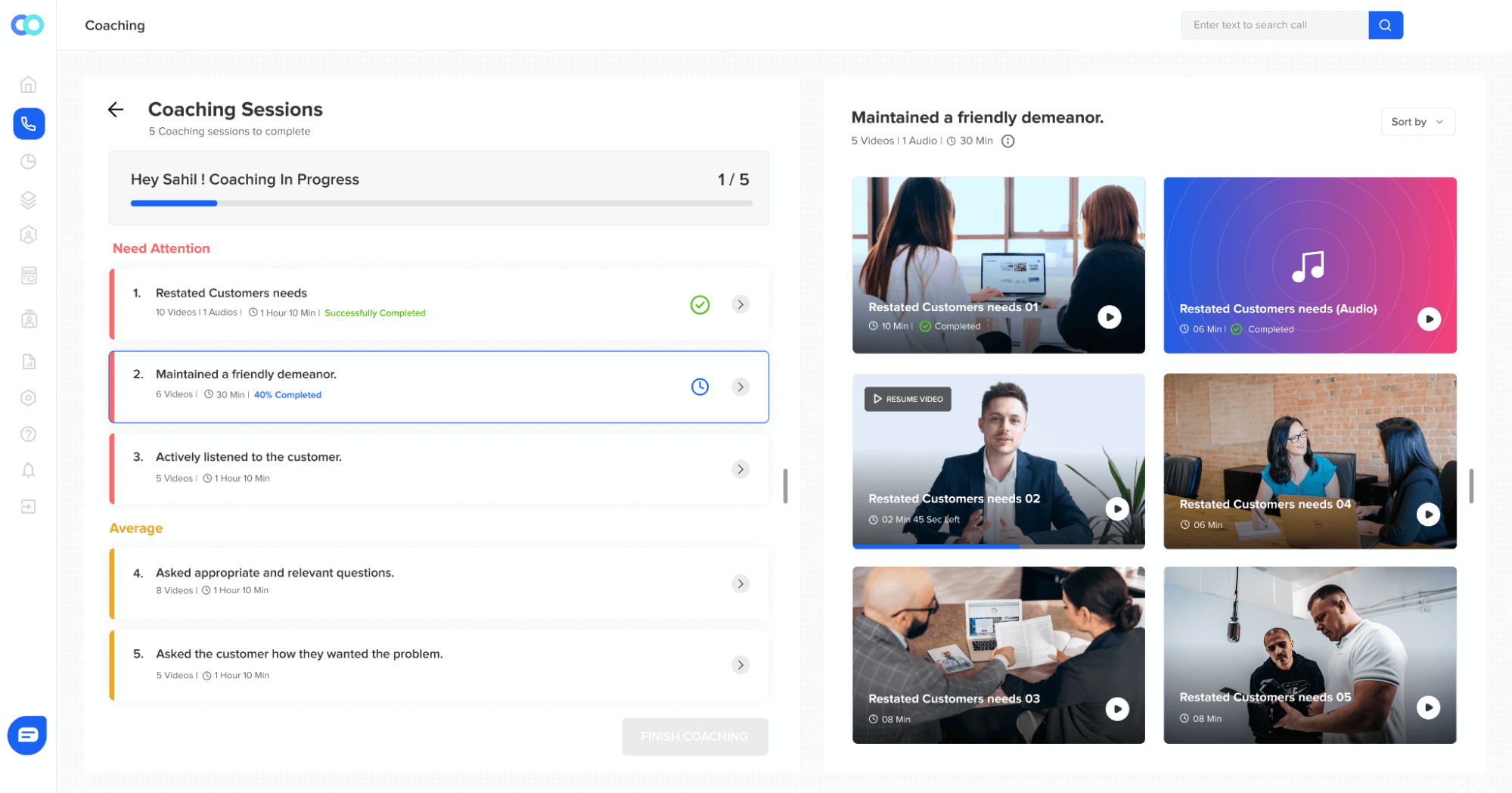The image size is (1512, 793).
Task: Open the call history clock icon
Action: tap(28, 161)
